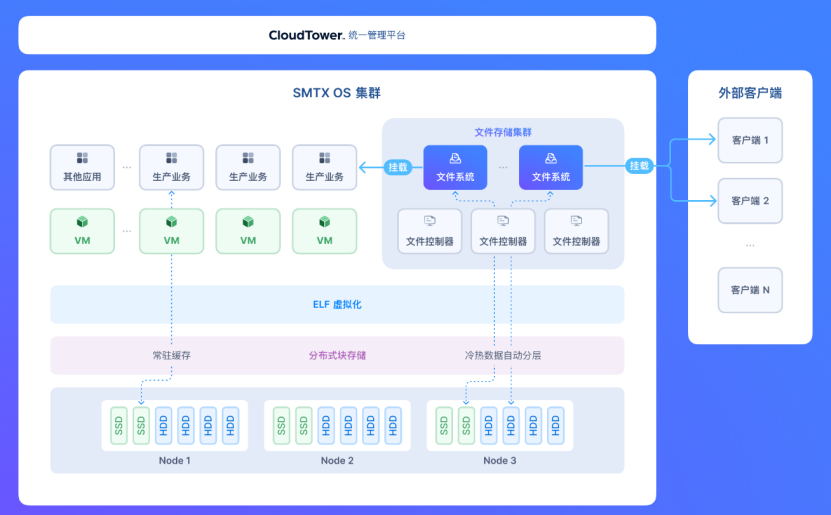The width and height of the screenshot is (831, 515).
Task: Click the first SSD drive in Node 2
Action: click(281, 425)
